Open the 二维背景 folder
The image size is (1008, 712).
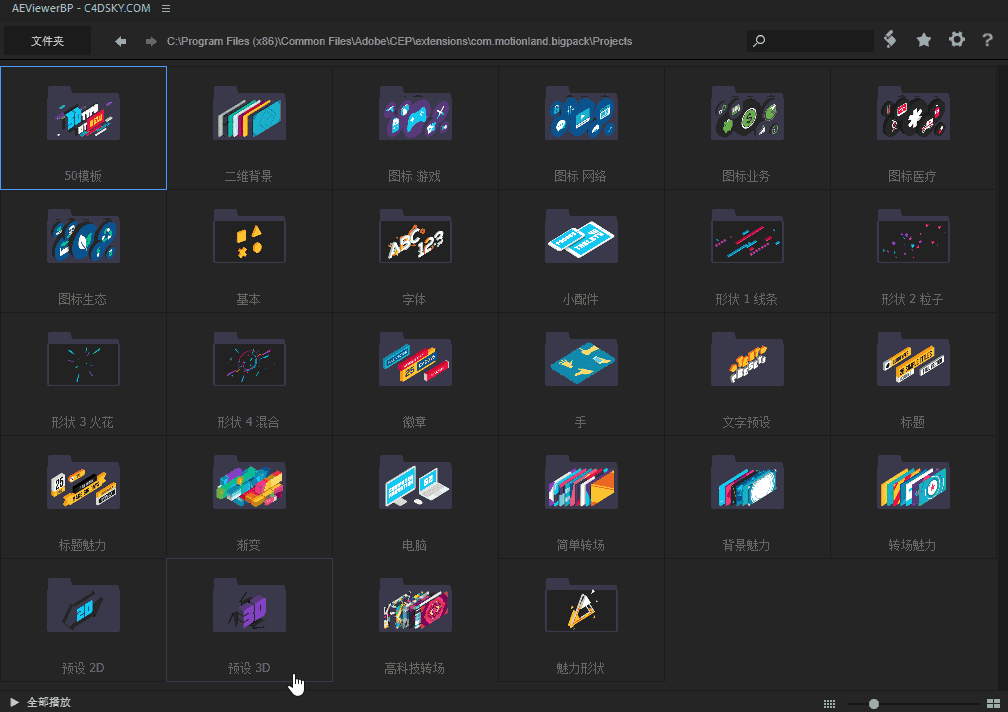249,128
